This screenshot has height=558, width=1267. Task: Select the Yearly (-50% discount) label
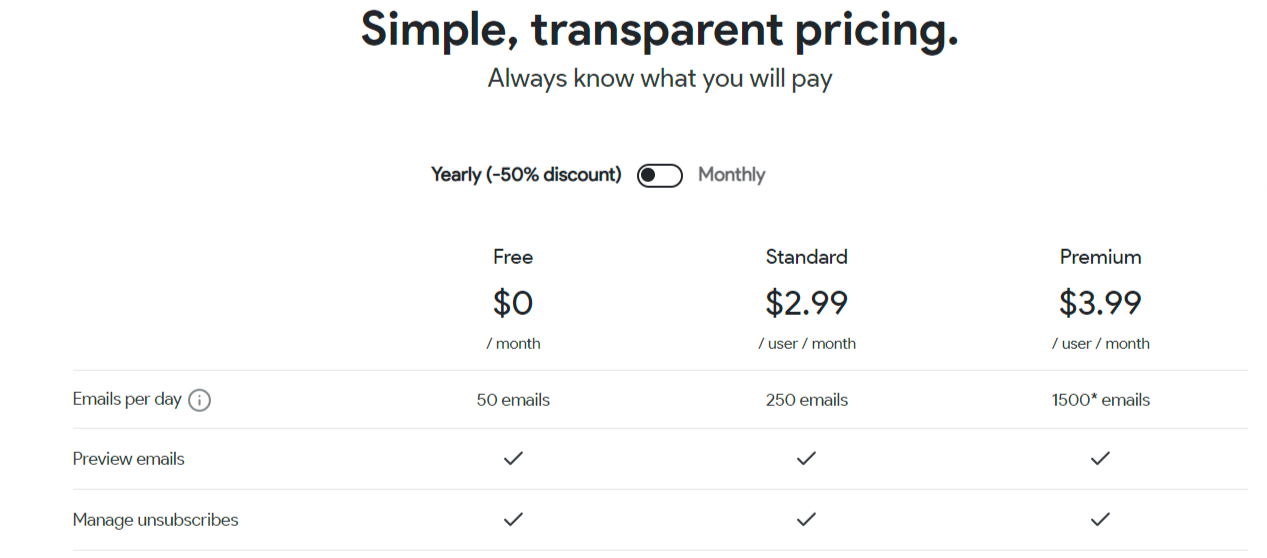pyautogui.click(x=526, y=175)
